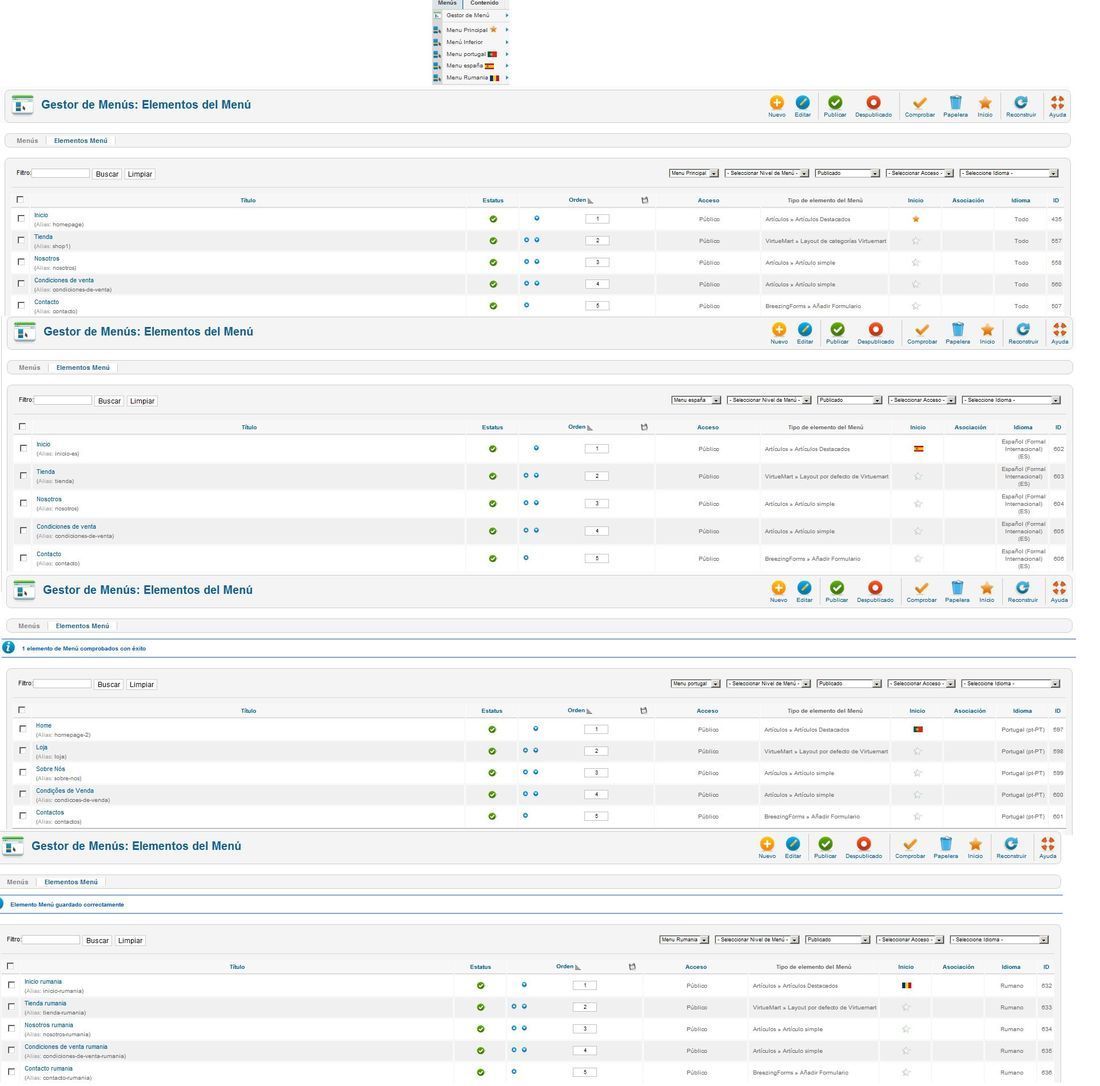Screen dimensions: 1100x1086
Task: Click the Filtro input in the Menu portugal panel
Action: click(x=62, y=683)
